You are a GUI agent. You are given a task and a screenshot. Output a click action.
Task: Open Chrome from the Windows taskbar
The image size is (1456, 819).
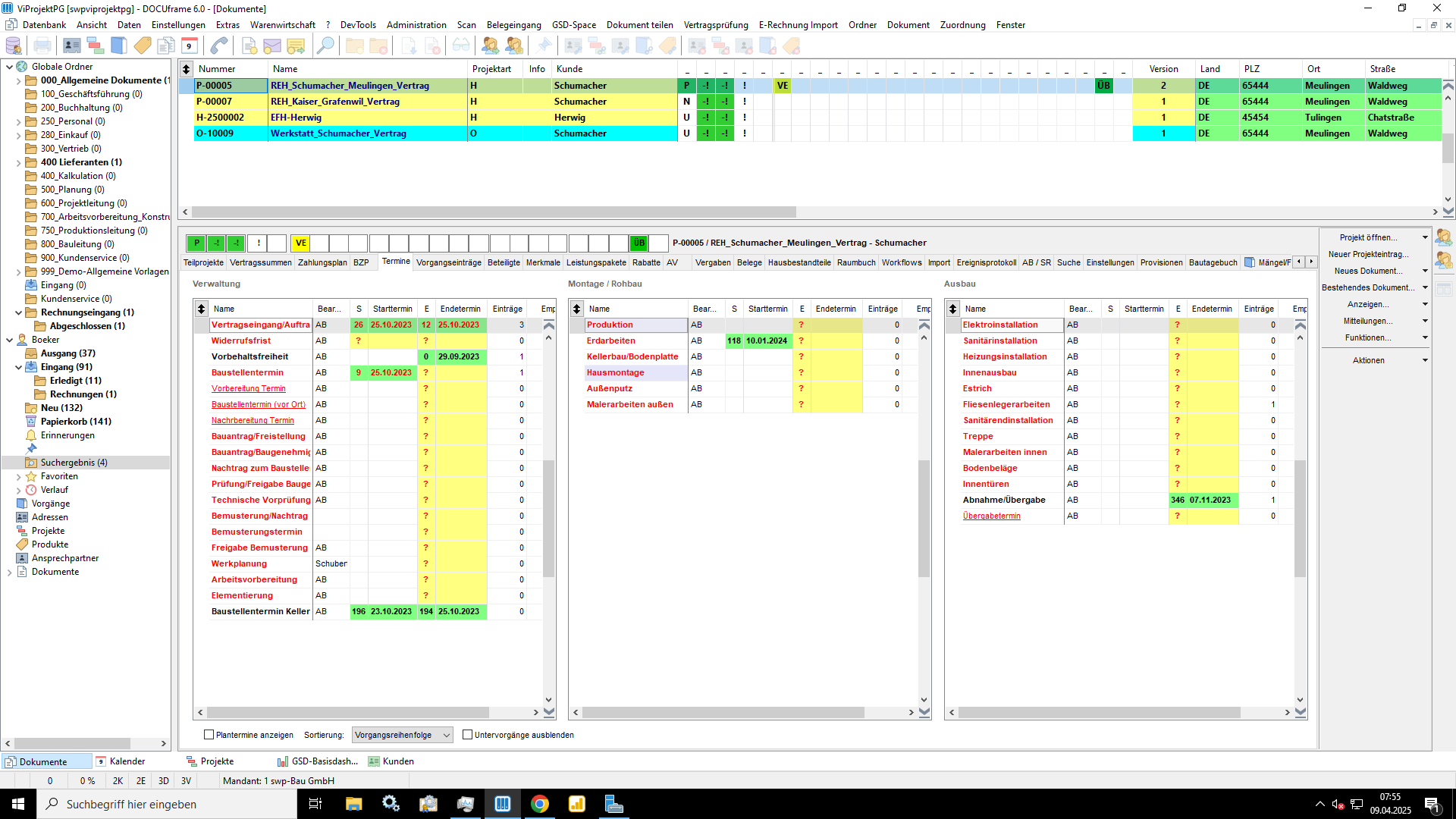coord(540,804)
